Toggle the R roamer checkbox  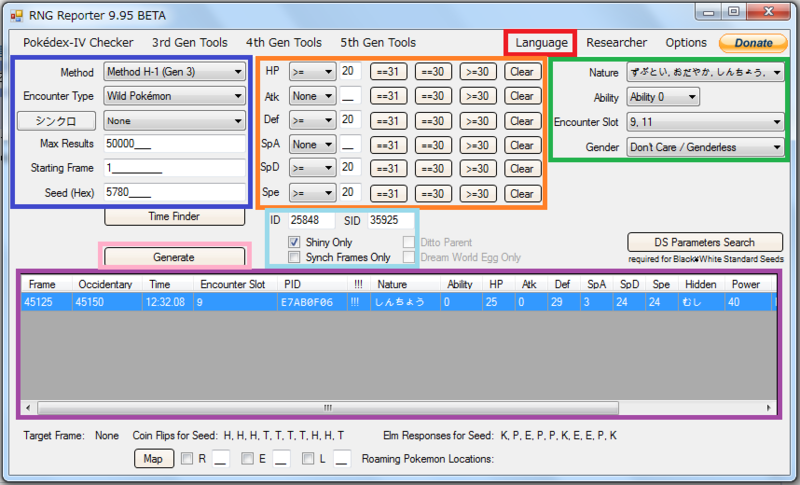tap(187, 458)
